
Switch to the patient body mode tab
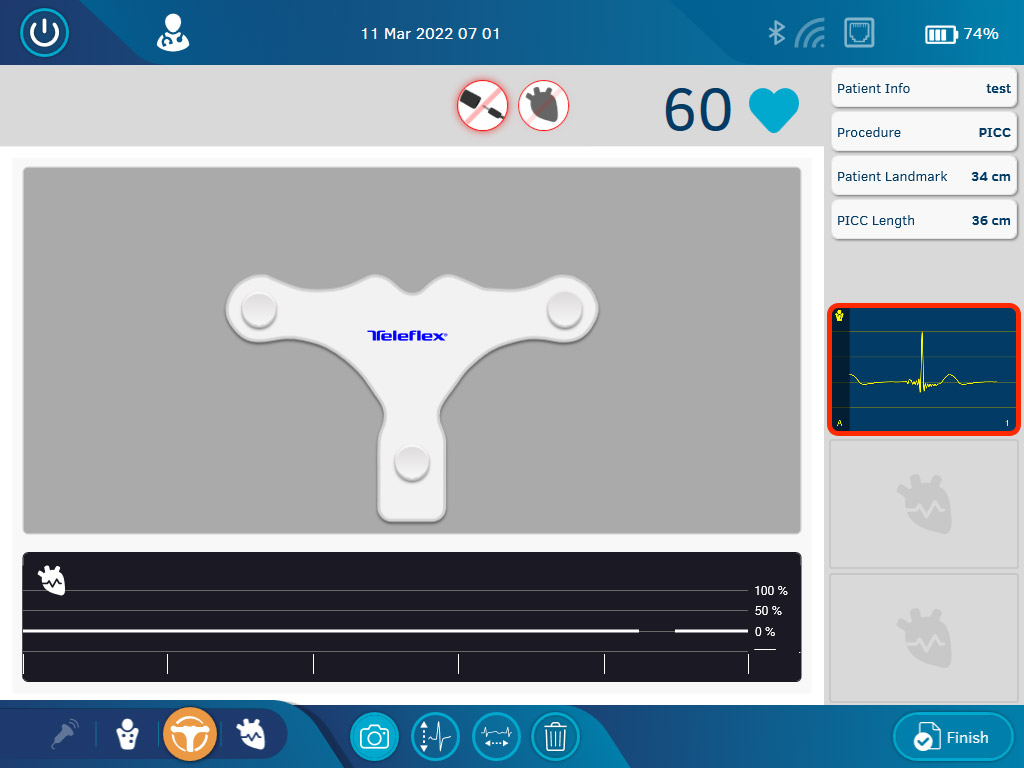click(128, 734)
